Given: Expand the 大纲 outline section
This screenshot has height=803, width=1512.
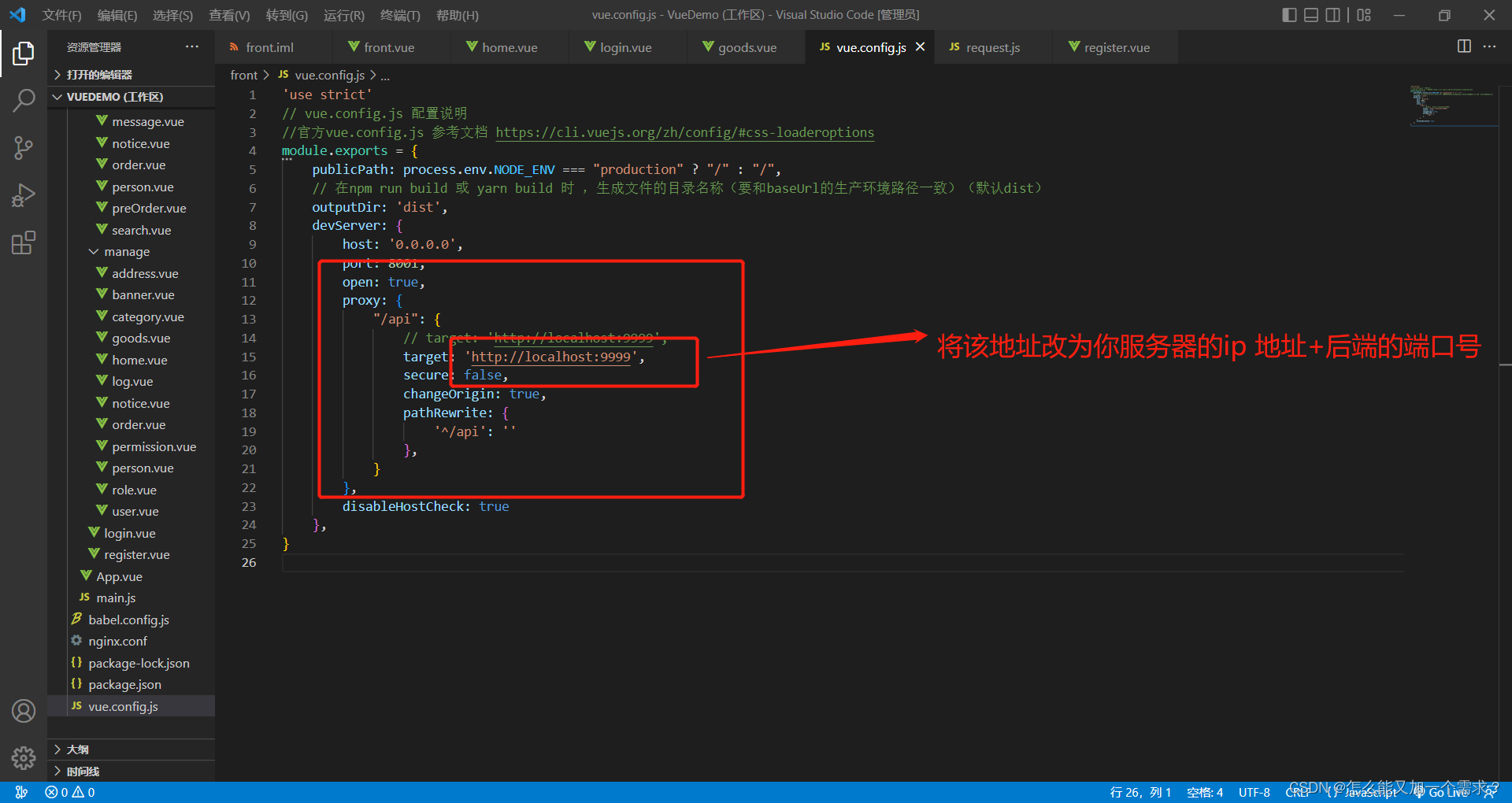Looking at the screenshot, I should [x=131, y=749].
